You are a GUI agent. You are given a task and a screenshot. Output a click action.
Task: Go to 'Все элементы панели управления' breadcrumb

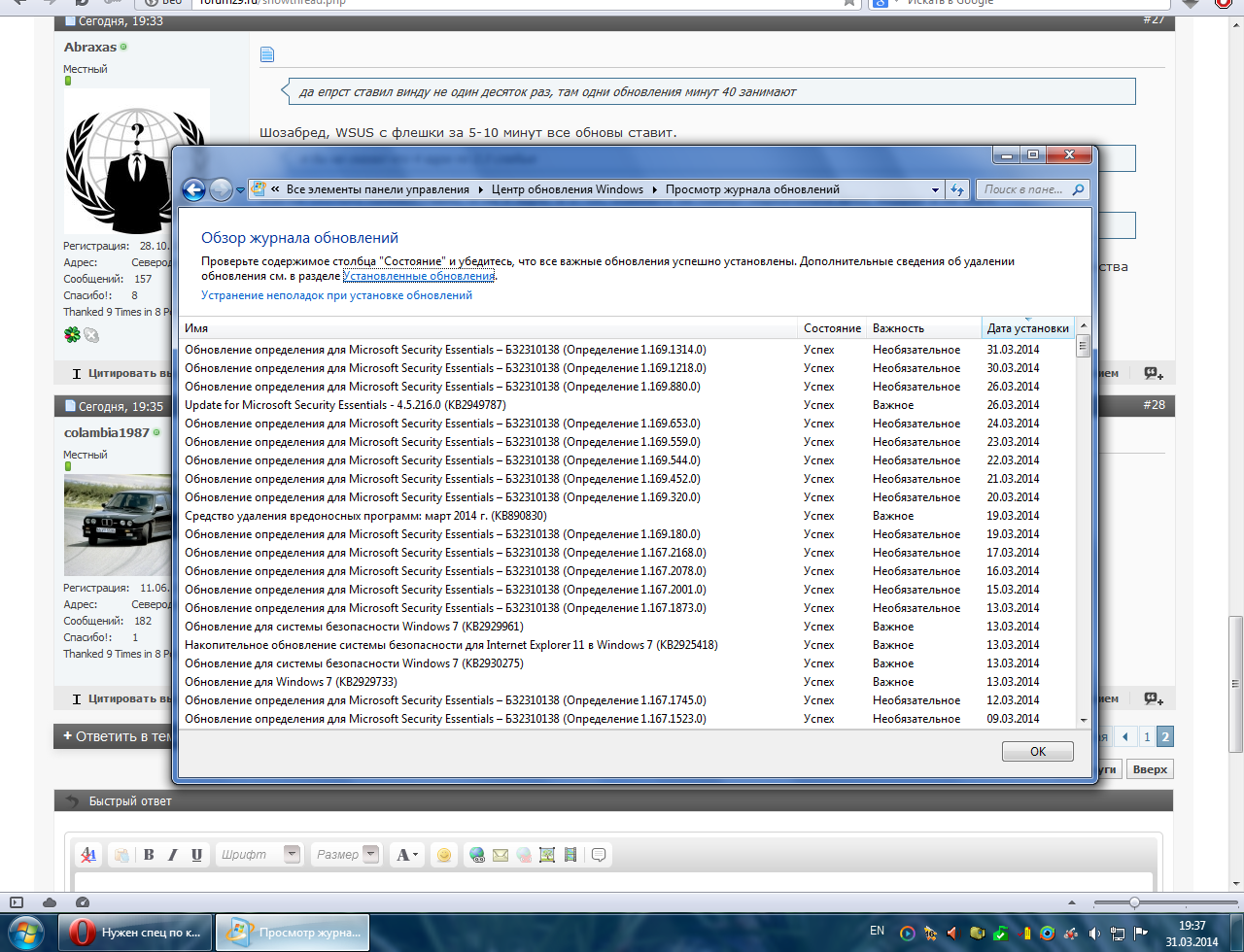[378, 189]
